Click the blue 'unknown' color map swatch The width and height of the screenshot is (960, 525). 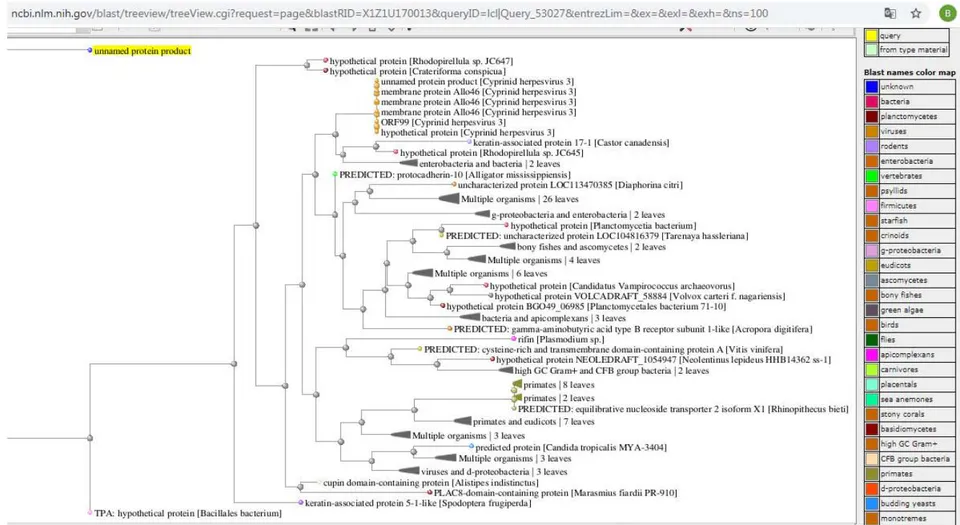point(872,87)
